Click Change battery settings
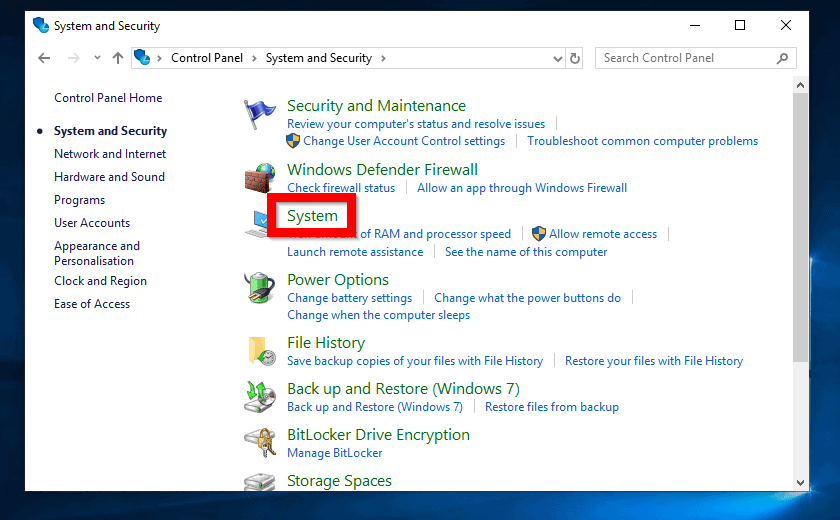The width and height of the screenshot is (840, 520). click(350, 298)
